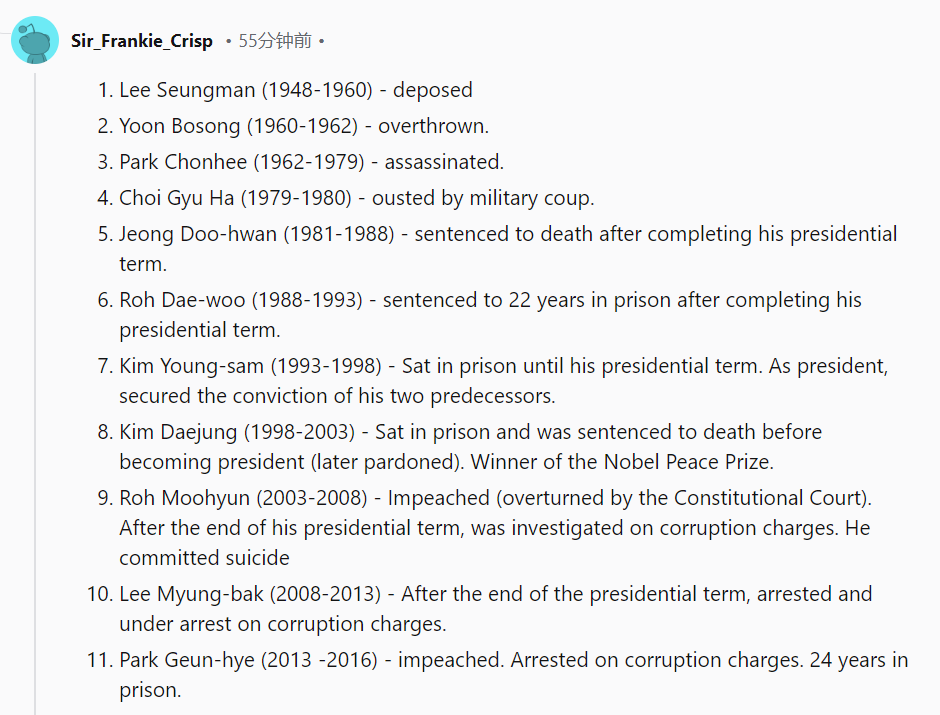
Task: Select the Kim Daejung Nobel Peace Prize line
Action: (x=447, y=462)
